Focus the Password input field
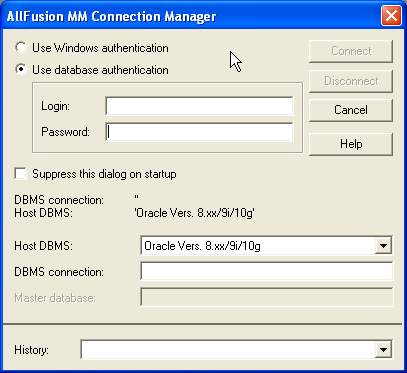 (199, 132)
